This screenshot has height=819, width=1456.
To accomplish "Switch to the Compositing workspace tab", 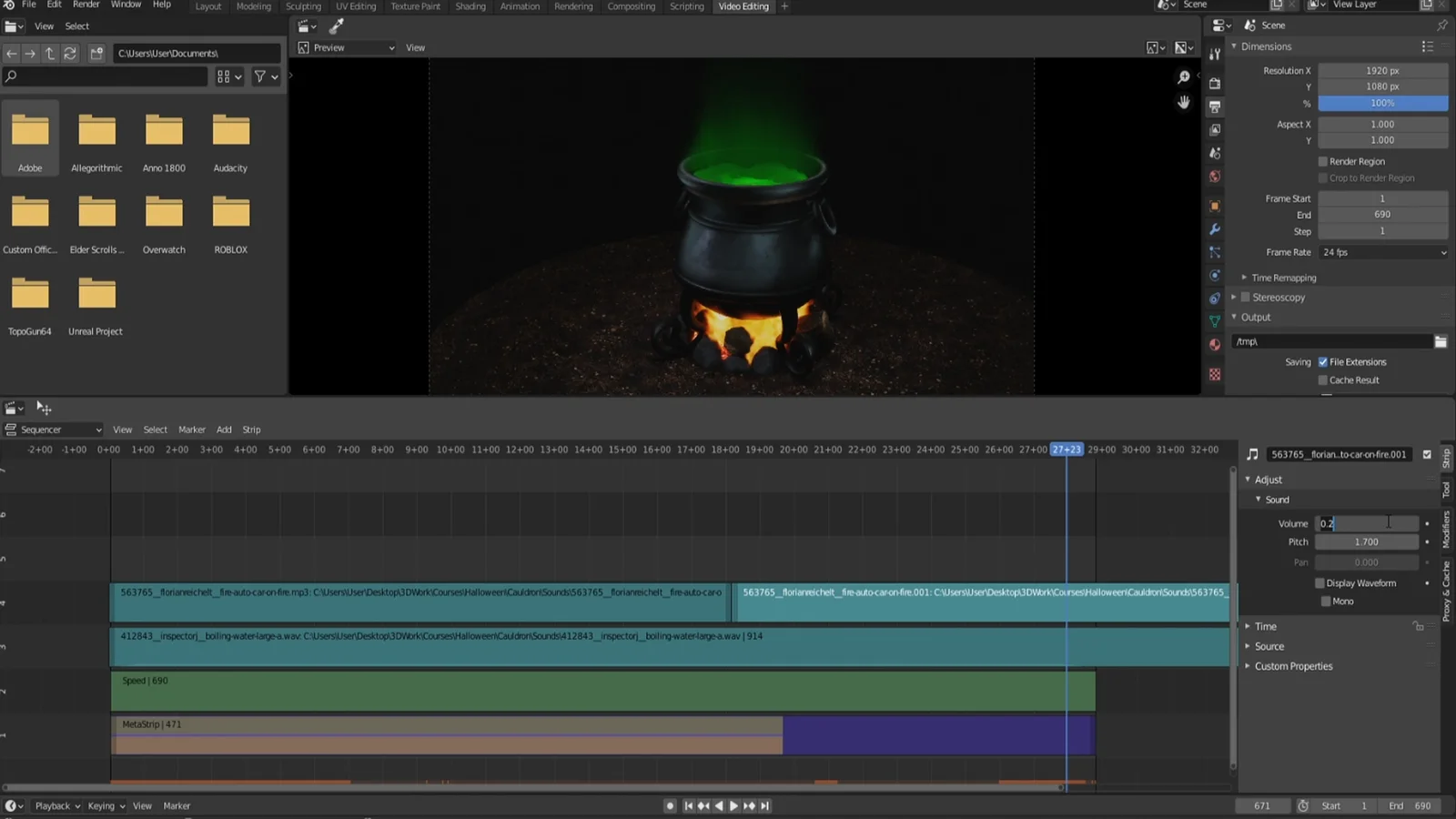I will [x=632, y=6].
